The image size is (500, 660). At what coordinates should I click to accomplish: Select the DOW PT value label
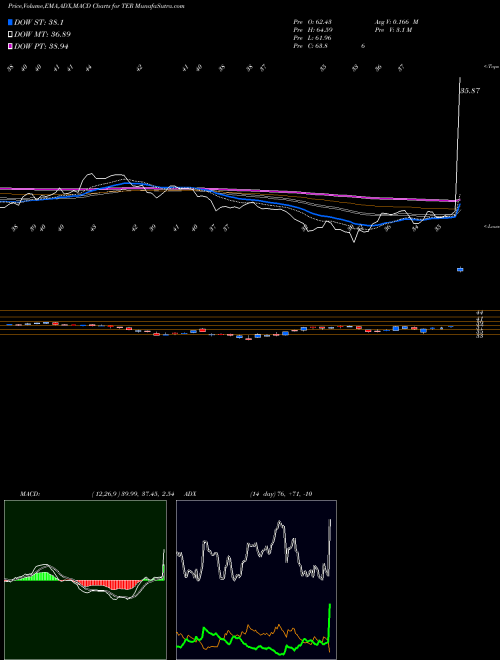pyautogui.click(x=41, y=46)
